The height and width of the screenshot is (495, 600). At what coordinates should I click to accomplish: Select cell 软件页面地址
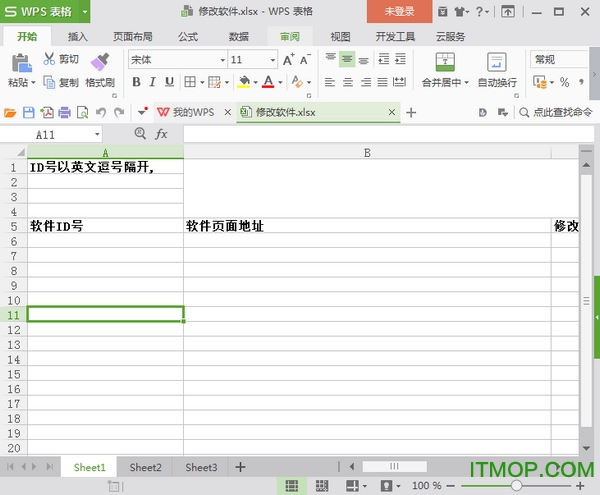click(x=367, y=226)
